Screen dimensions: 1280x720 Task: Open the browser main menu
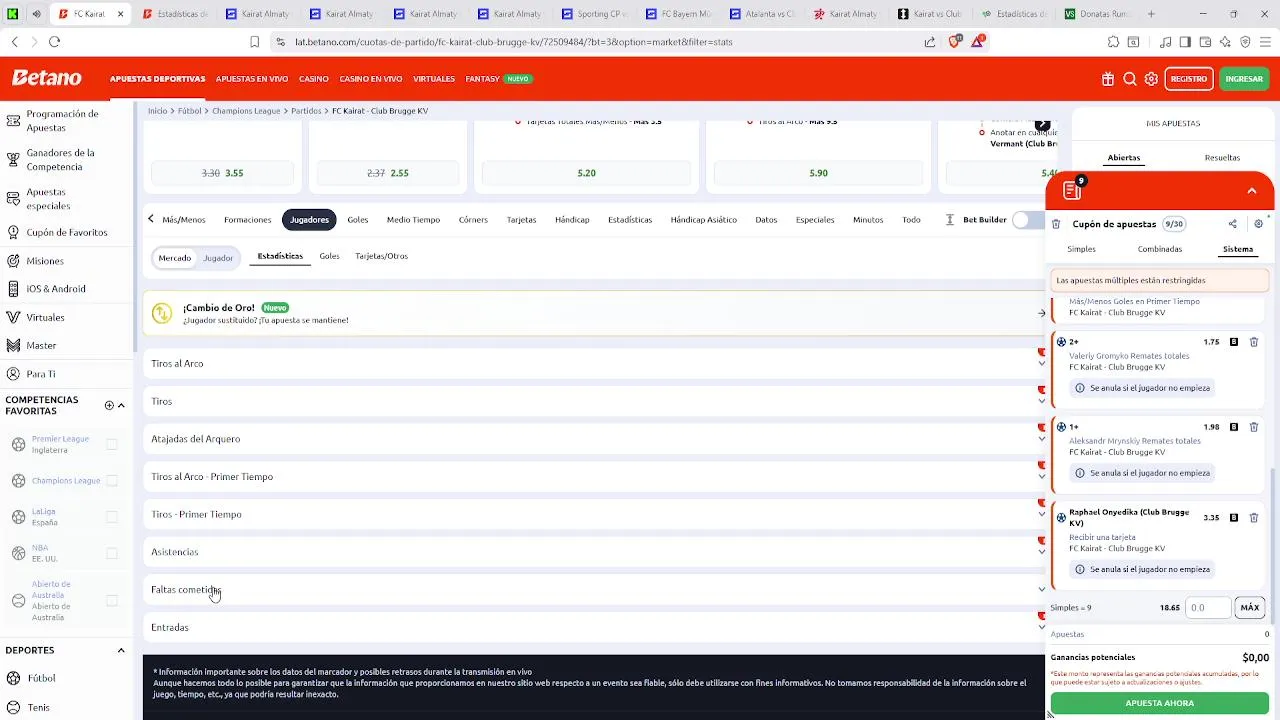click(1265, 42)
